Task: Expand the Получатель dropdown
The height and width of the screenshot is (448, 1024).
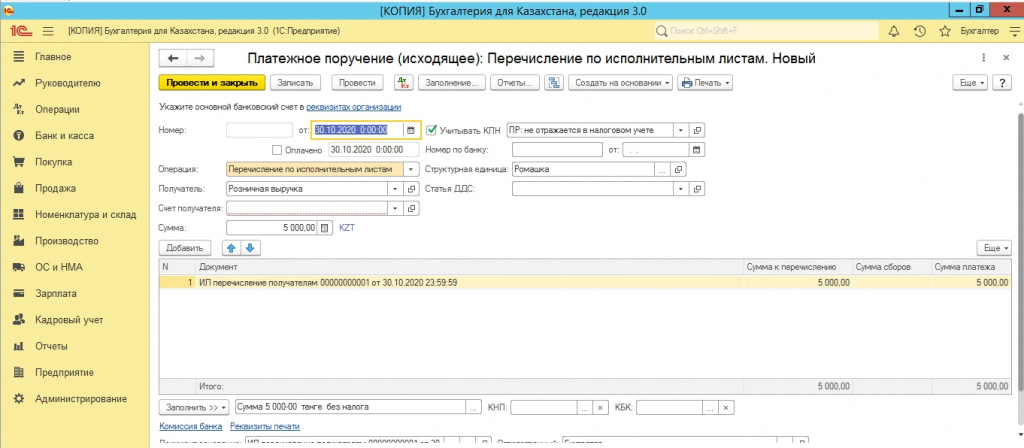Action: [x=394, y=189]
